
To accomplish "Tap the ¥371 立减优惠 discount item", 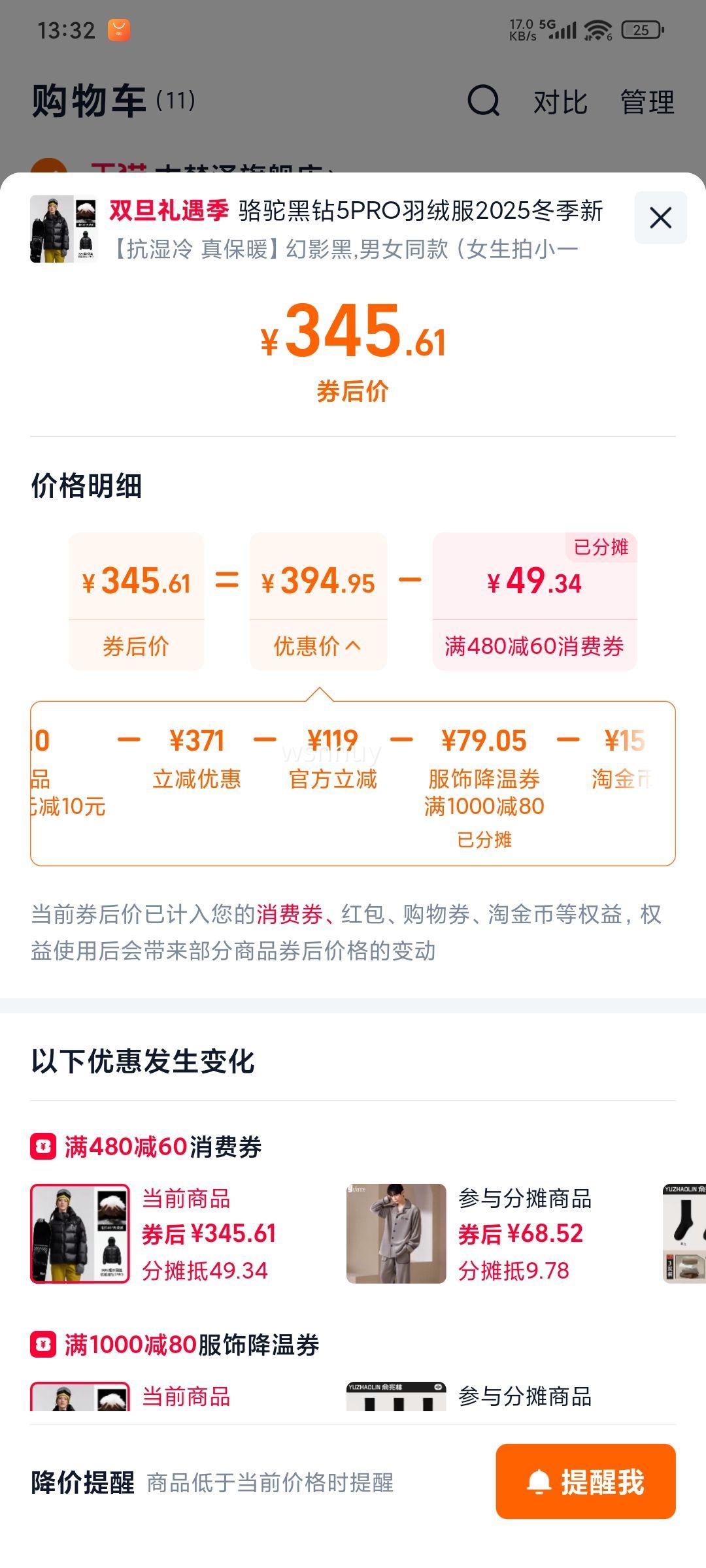I will coord(197,758).
